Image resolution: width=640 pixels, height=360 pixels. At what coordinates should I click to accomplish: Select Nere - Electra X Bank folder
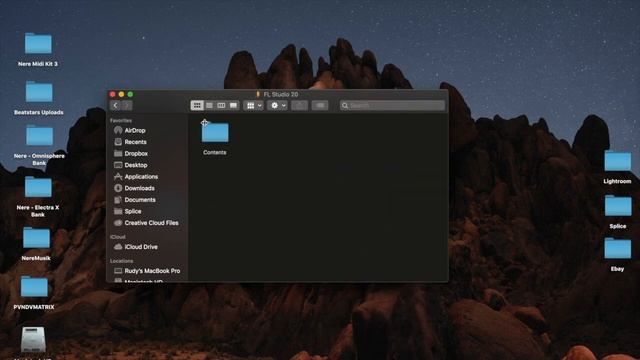38,187
